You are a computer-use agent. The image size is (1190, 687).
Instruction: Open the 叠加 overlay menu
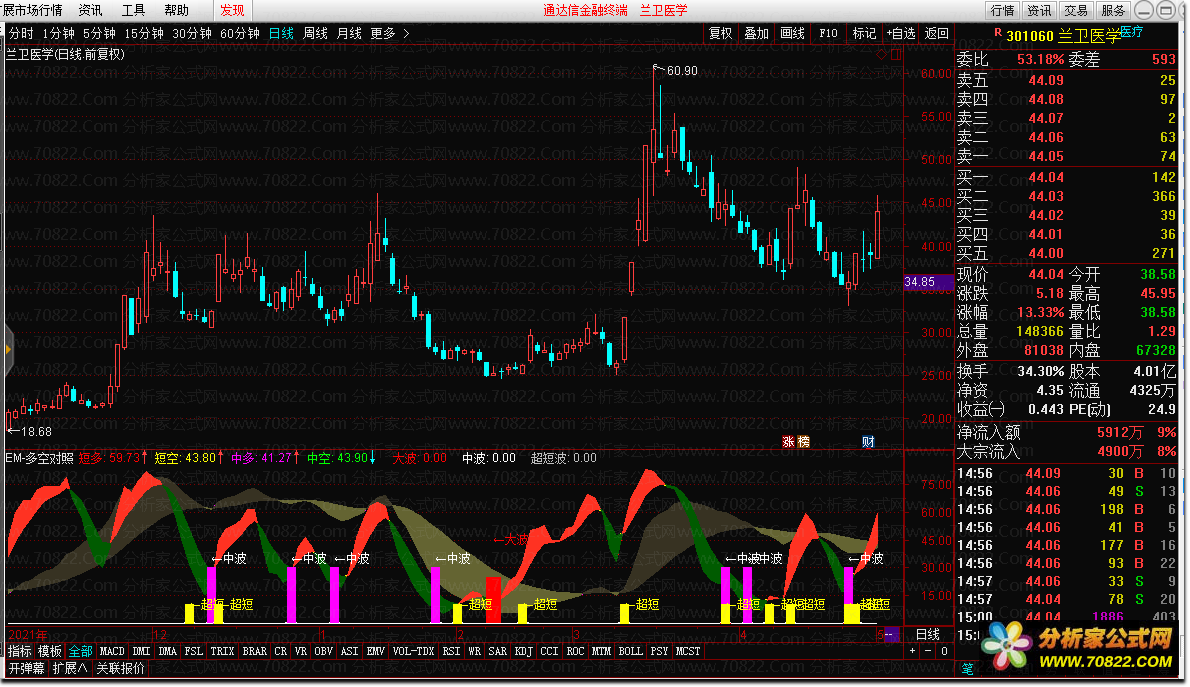(x=757, y=33)
